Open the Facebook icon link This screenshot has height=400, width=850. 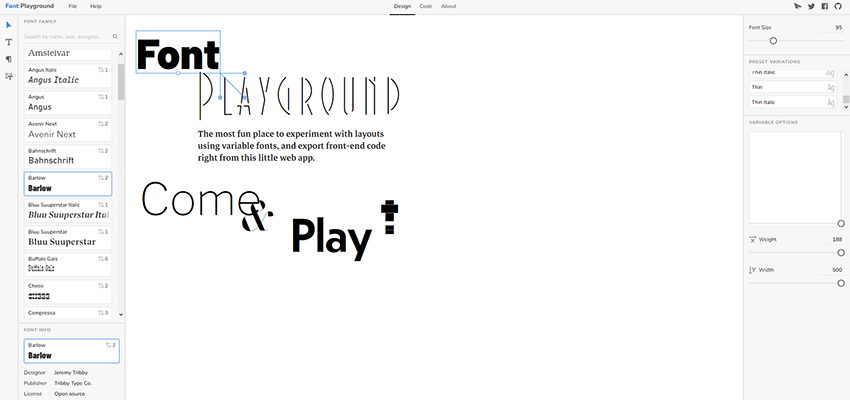(x=825, y=7)
